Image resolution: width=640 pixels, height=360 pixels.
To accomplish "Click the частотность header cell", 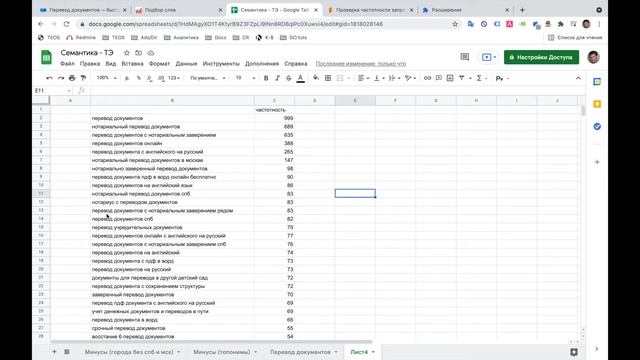I will coord(274,110).
